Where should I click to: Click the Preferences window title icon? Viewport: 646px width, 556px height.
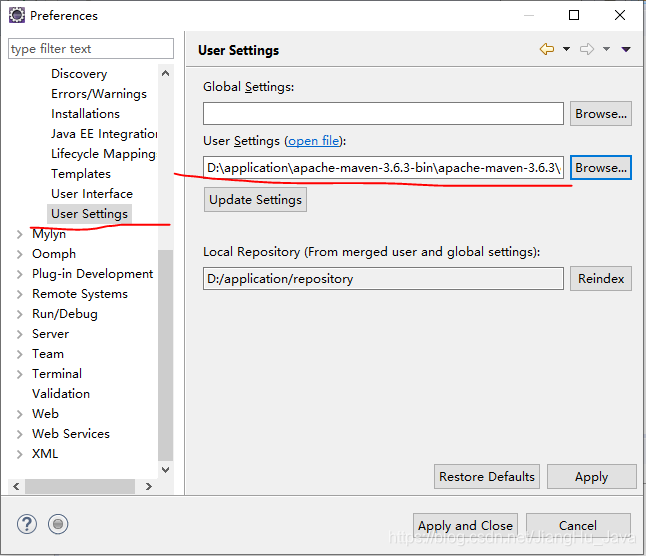[17, 16]
